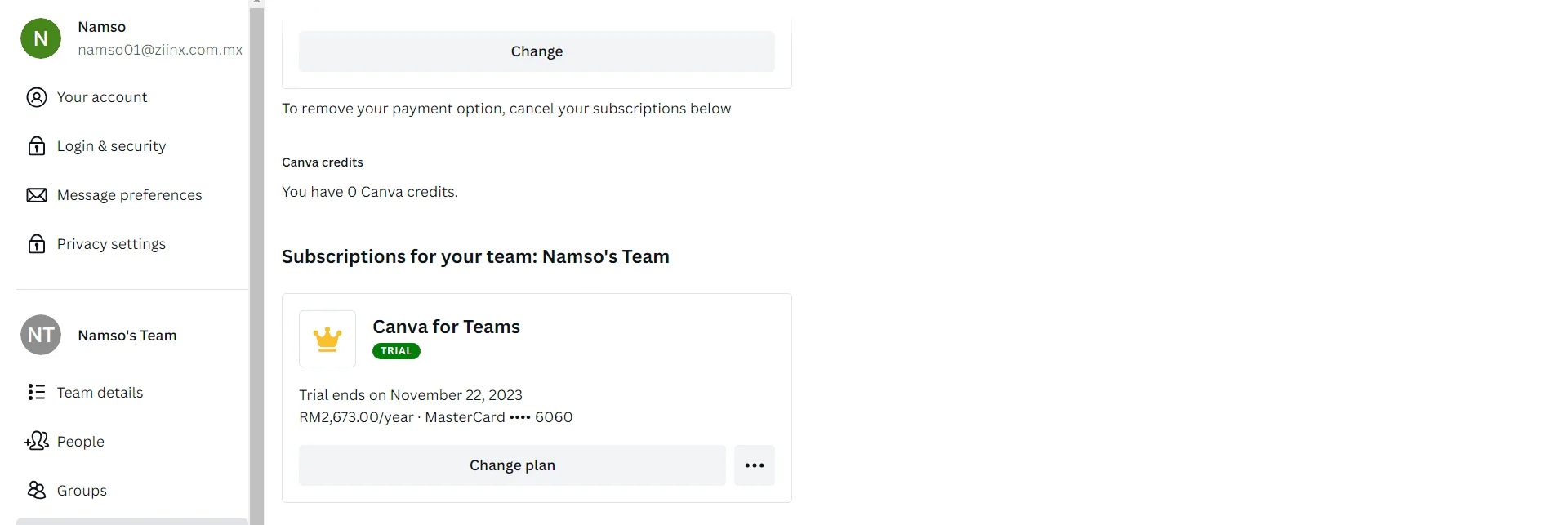Click the gray NT team avatar
1568x525 pixels.
(x=41, y=335)
